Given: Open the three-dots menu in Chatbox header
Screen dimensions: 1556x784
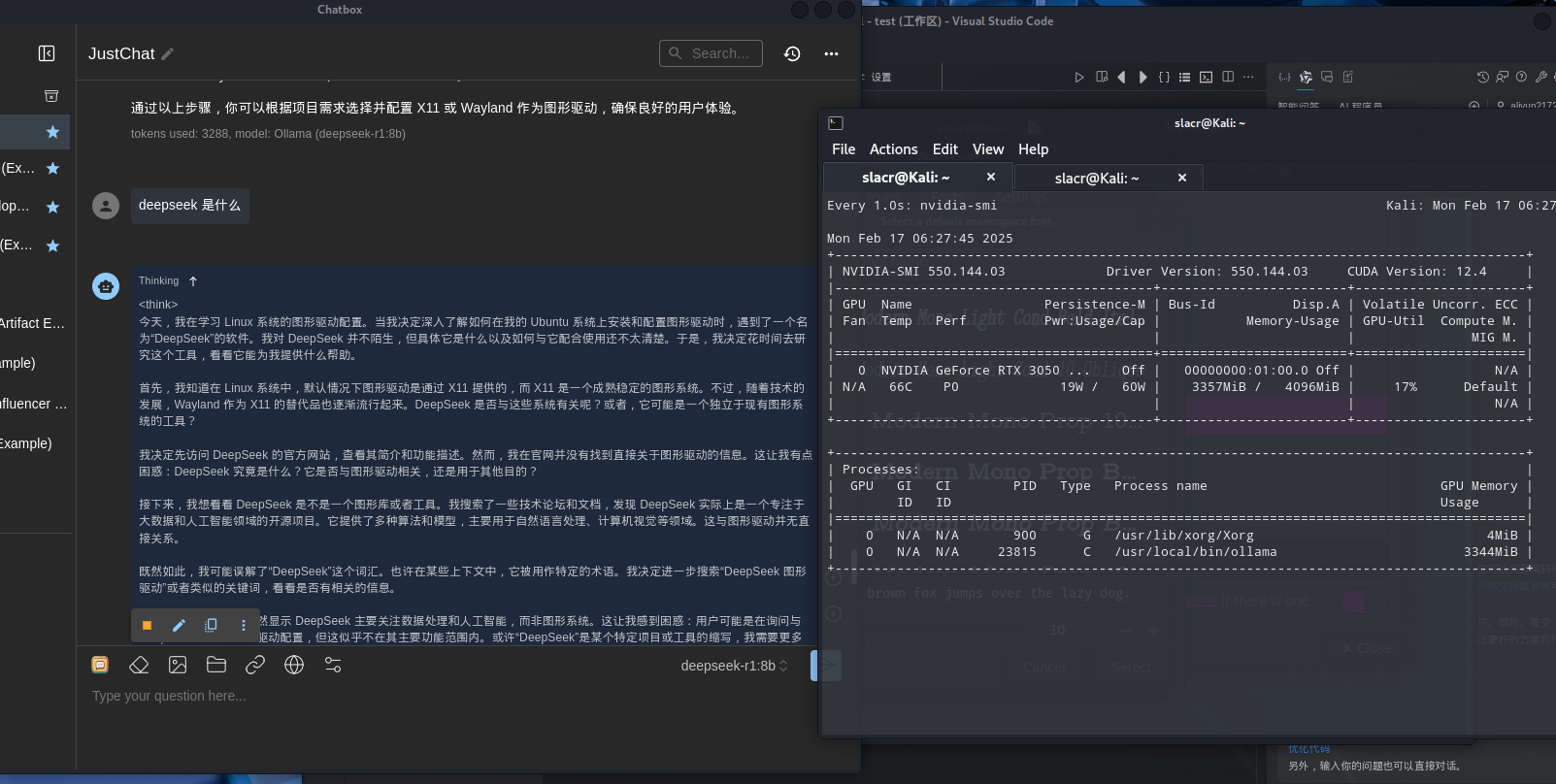Looking at the screenshot, I should (x=831, y=53).
